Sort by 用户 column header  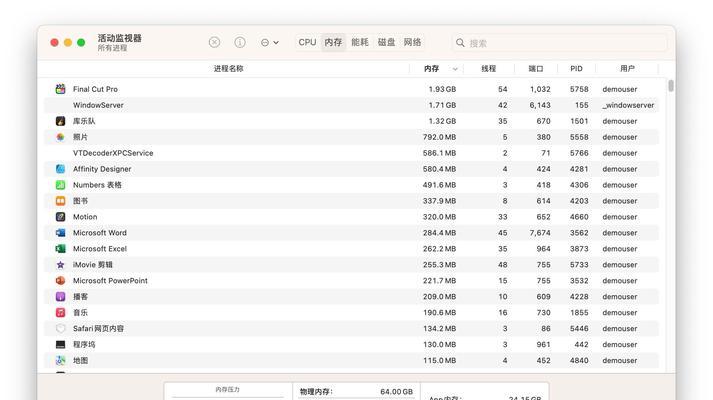[627, 69]
